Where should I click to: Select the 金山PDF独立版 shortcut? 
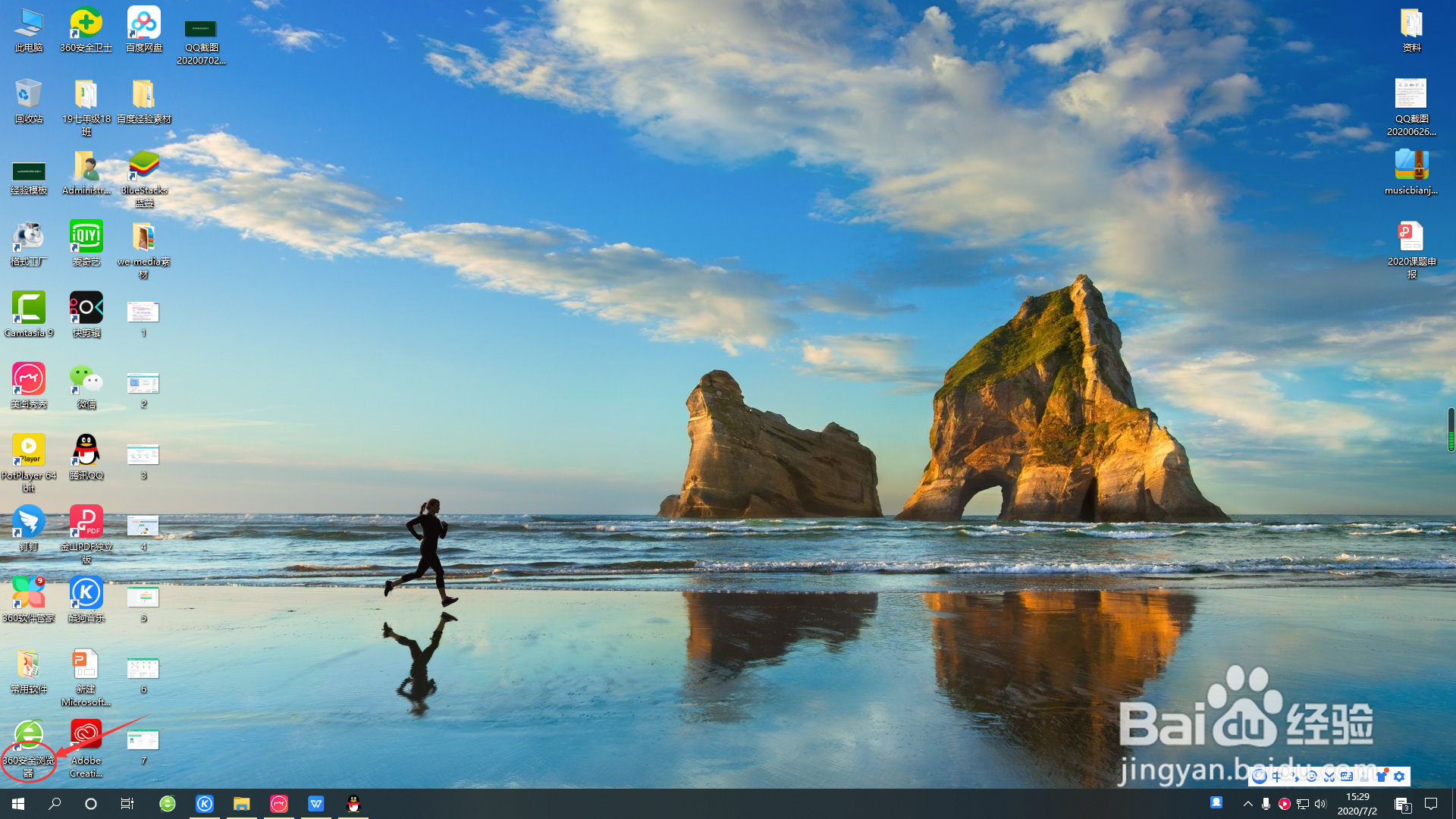86,536
